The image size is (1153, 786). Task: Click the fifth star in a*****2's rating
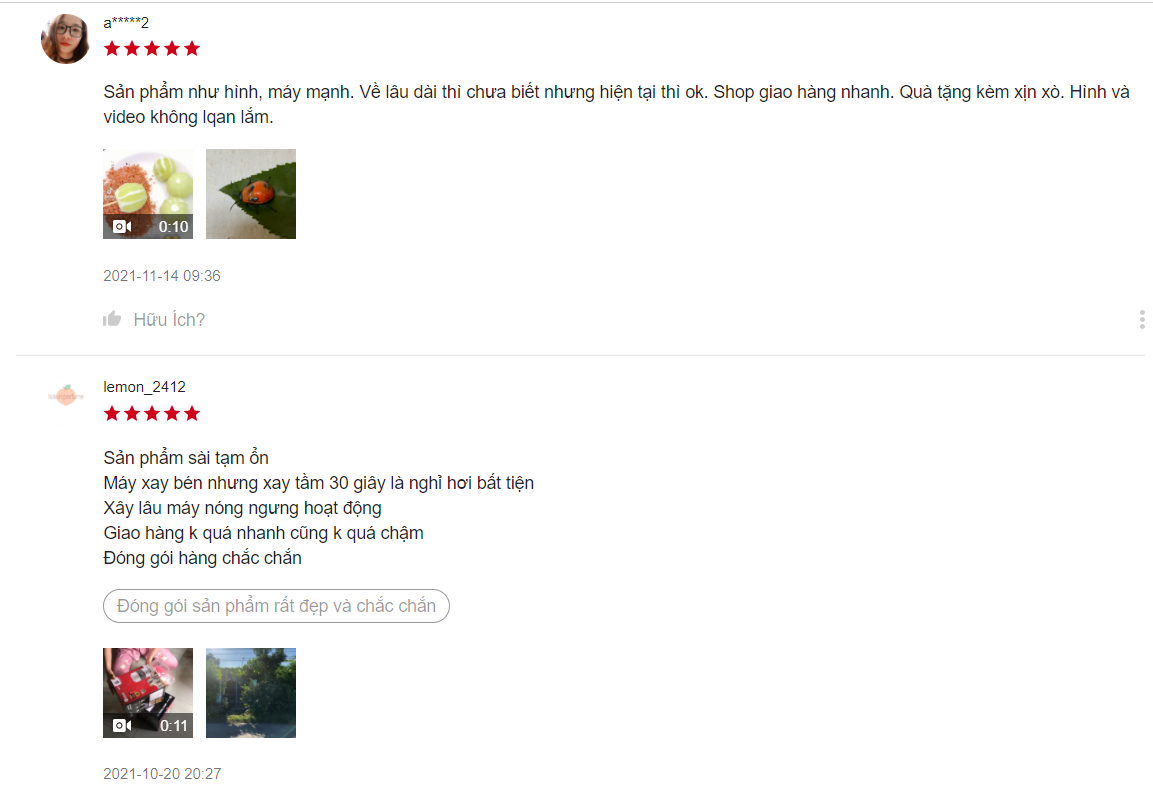click(x=192, y=49)
